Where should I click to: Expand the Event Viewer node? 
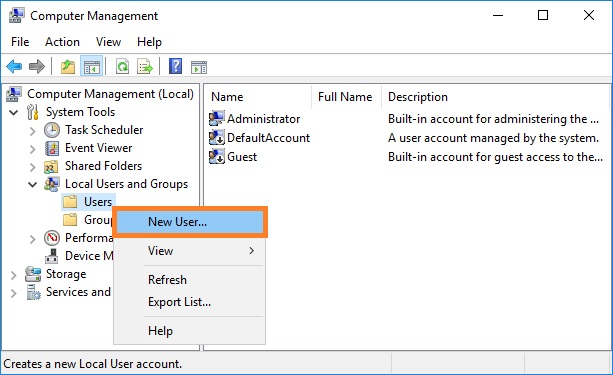[x=32, y=149]
